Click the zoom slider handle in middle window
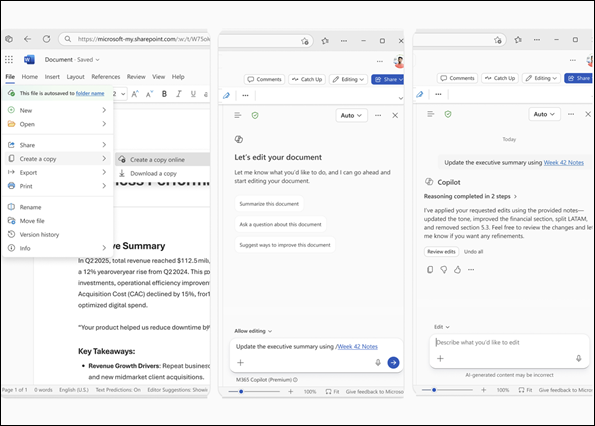This screenshot has width=595, height=426. tap(241, 391)
